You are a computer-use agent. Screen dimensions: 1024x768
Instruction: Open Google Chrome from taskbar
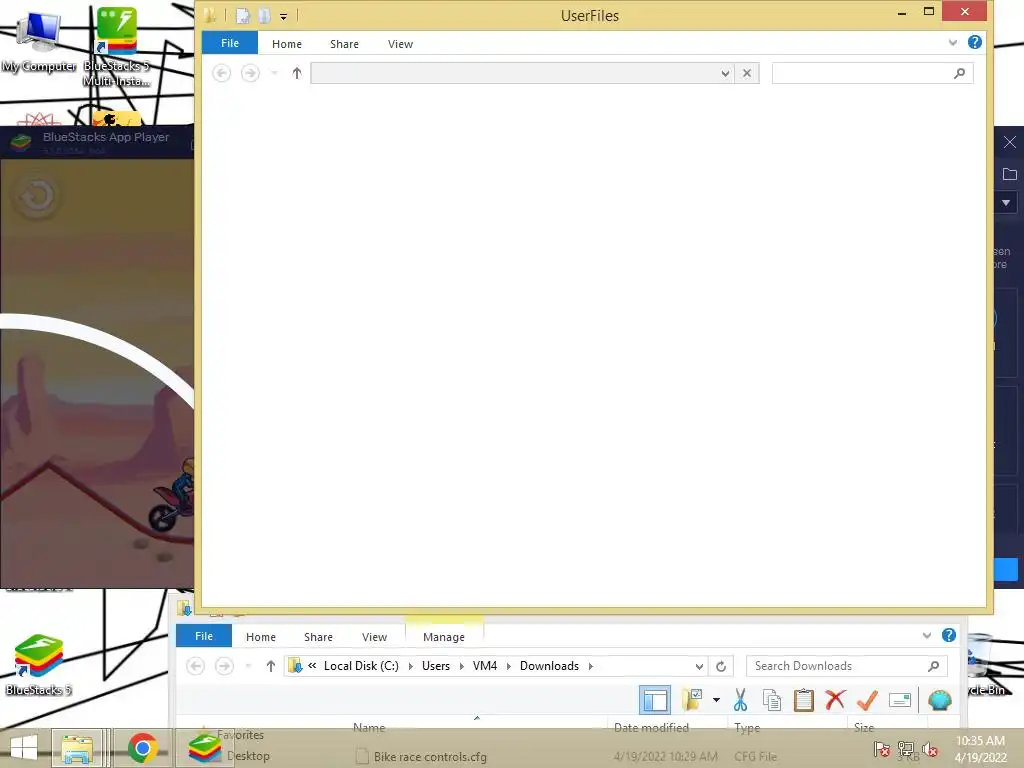pyautogui.click(x=142, y=748)
